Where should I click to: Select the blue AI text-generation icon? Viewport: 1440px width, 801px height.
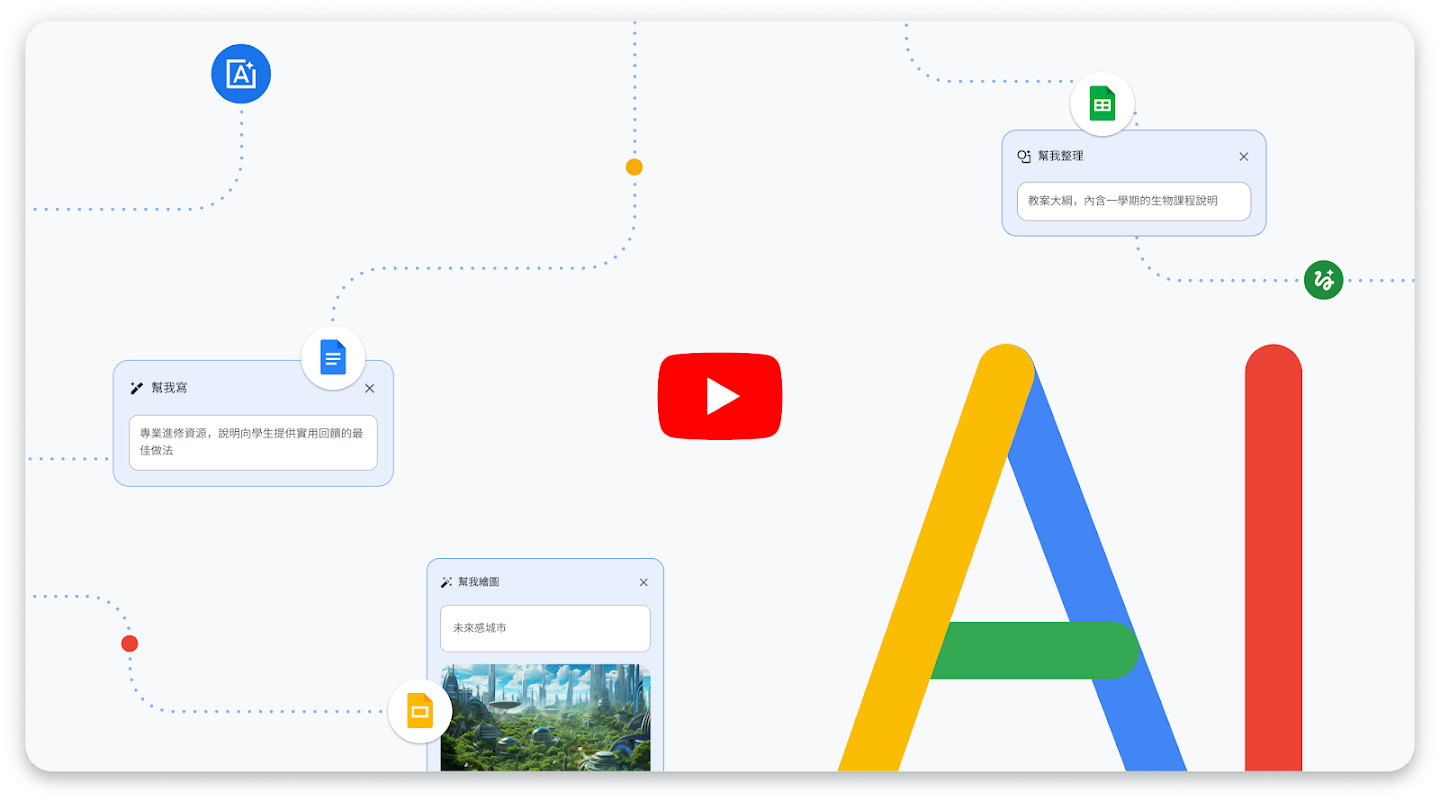click(241, 73)
